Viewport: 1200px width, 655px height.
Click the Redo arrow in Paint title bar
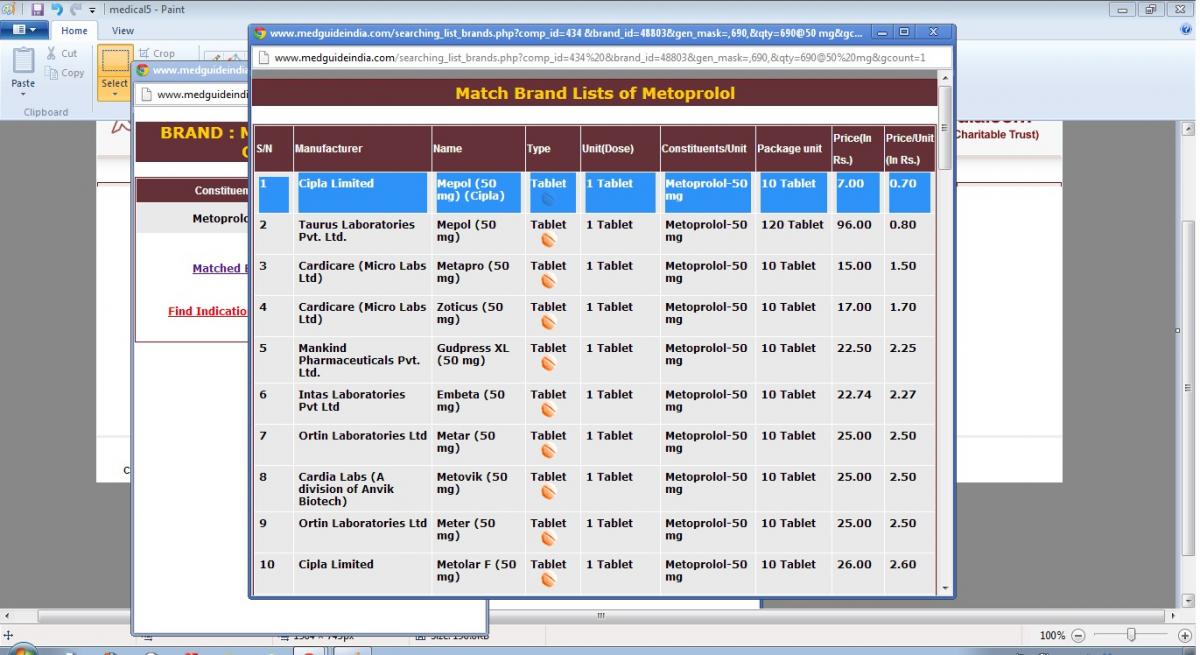[x=76, y=10]
